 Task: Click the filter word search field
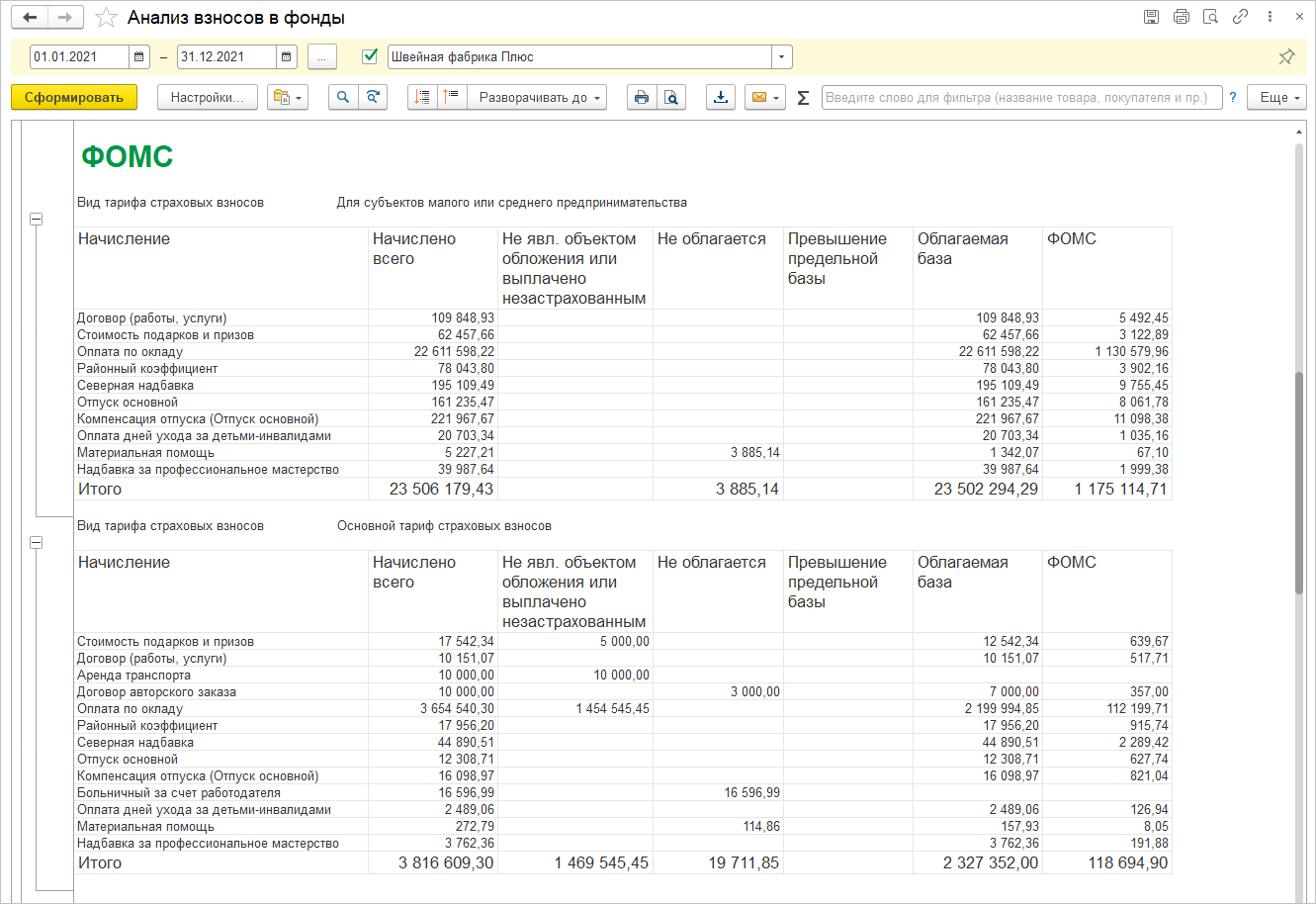[1021, 97]
